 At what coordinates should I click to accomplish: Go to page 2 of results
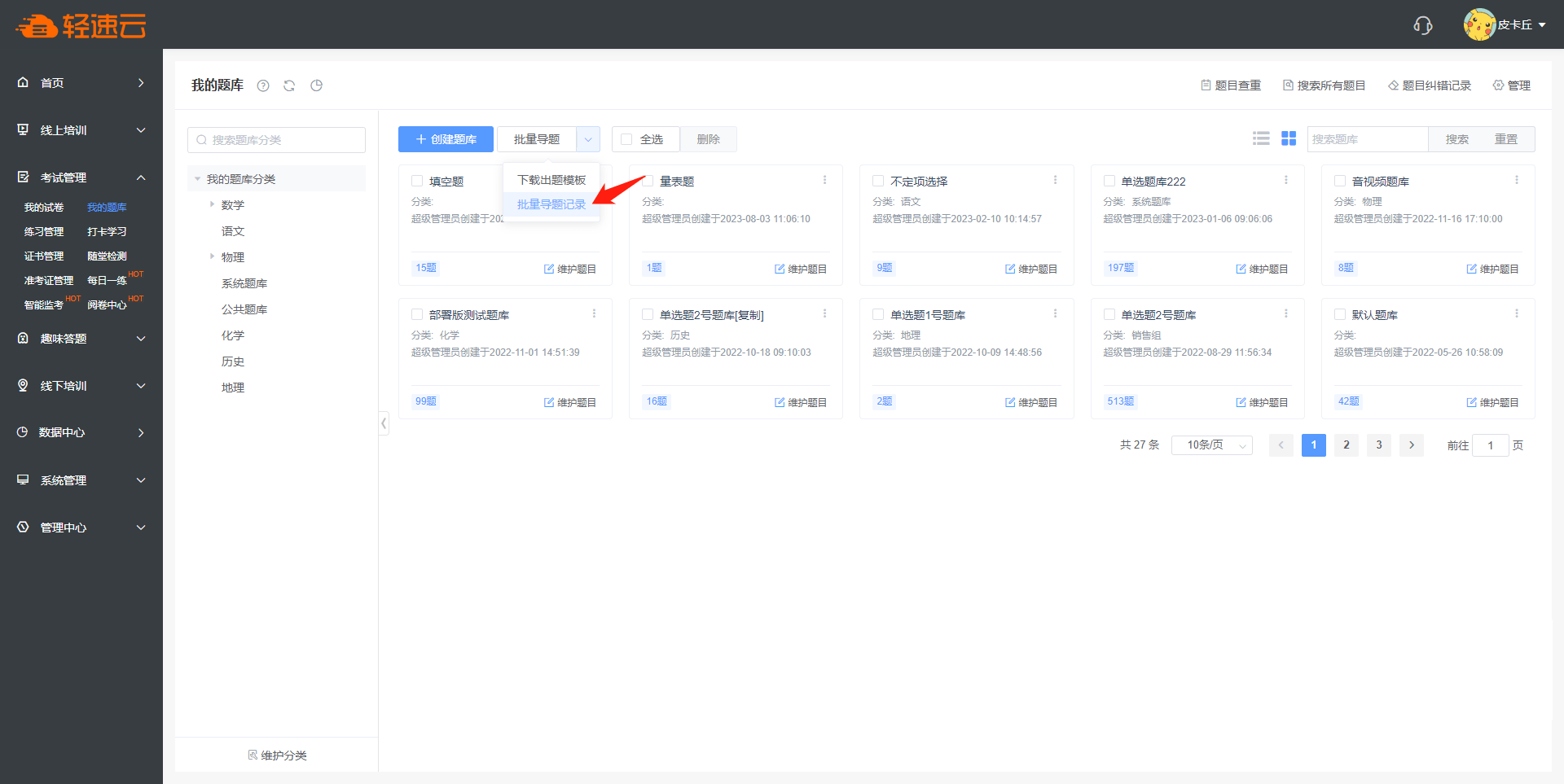coord(1346,445)
